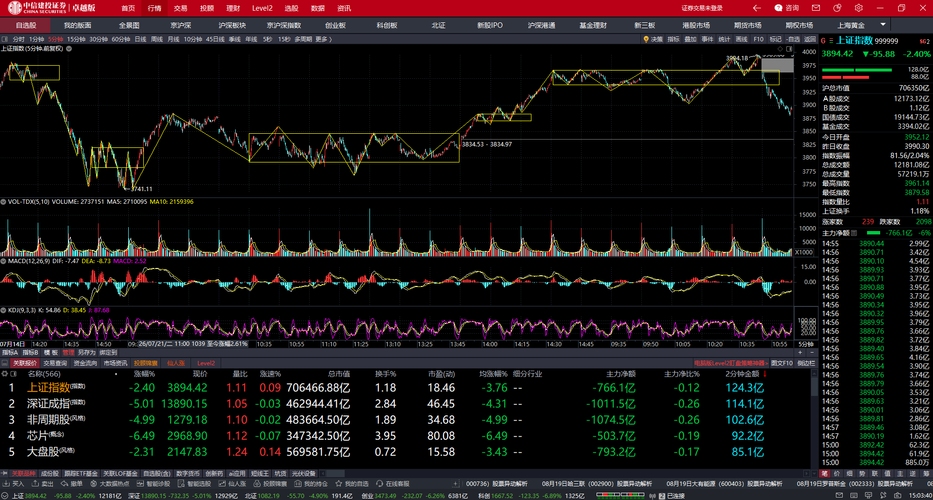Open the mail envelope icon in title bar
This screenshot has height=500, width=933.
click(816, 8)
